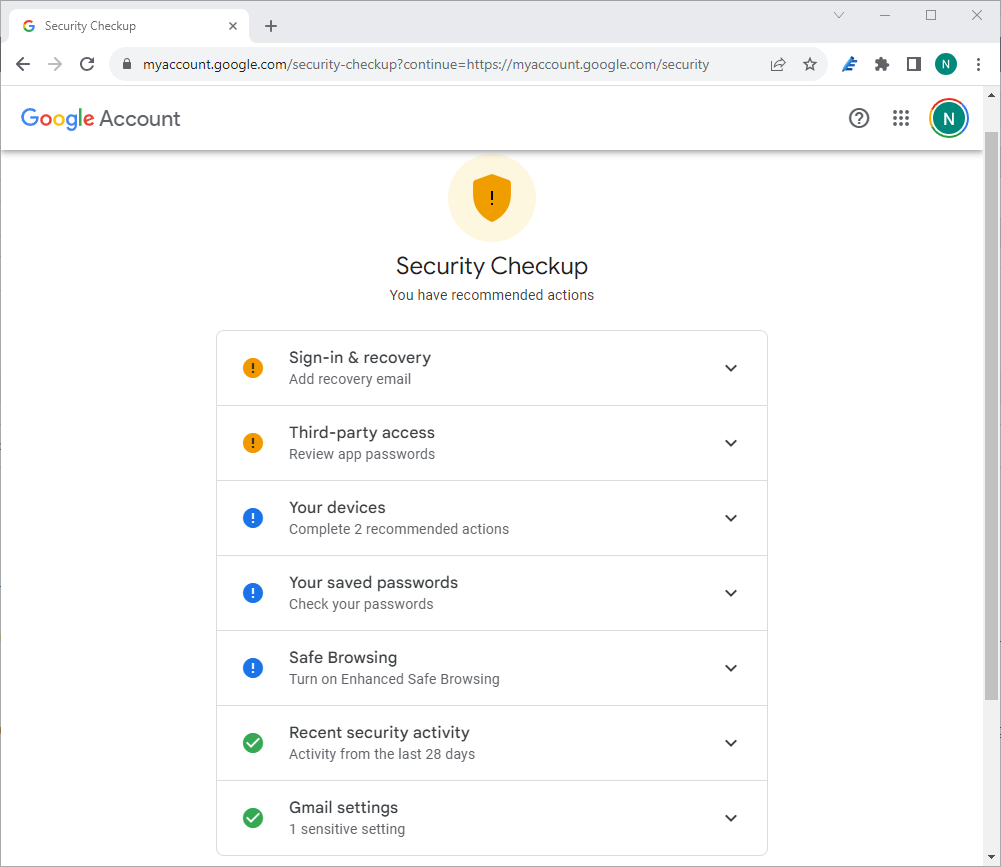
Task: Click the share icon in the address bar
Action: coord(778,63)
